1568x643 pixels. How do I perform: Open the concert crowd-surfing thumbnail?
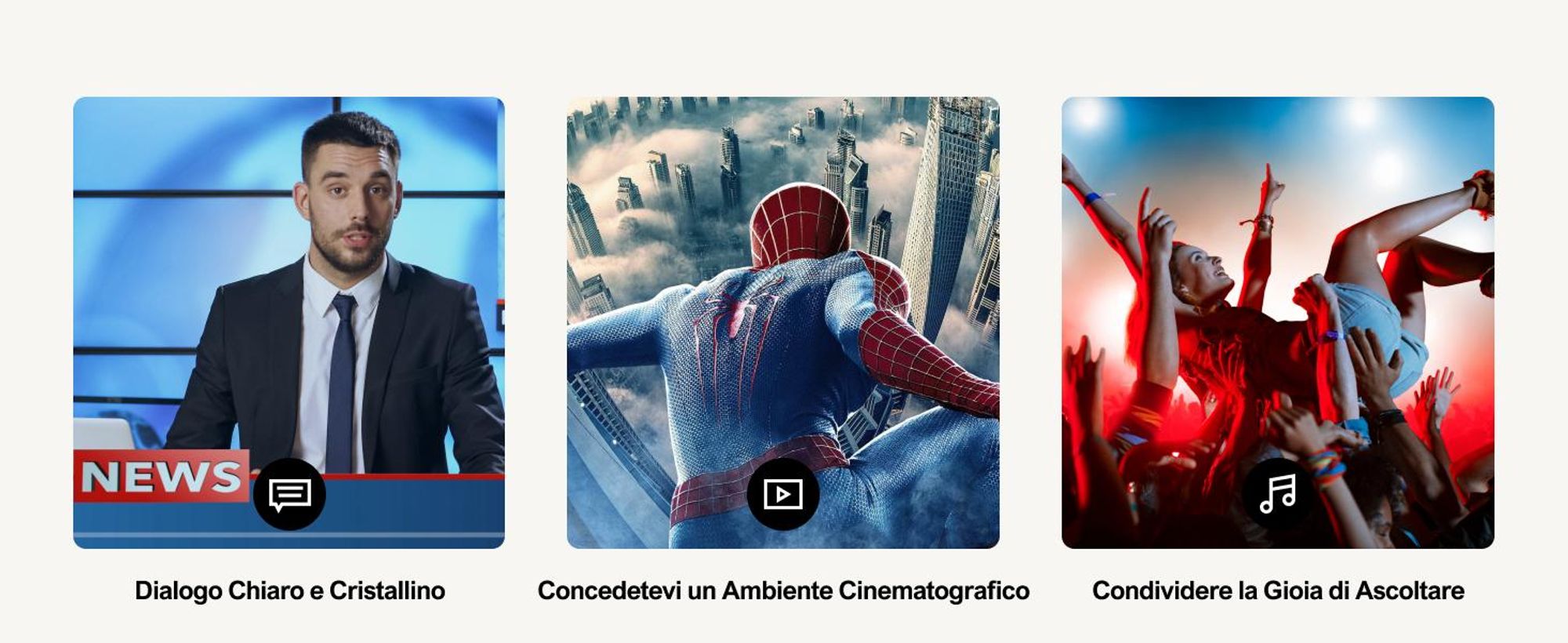(1278, 322)
